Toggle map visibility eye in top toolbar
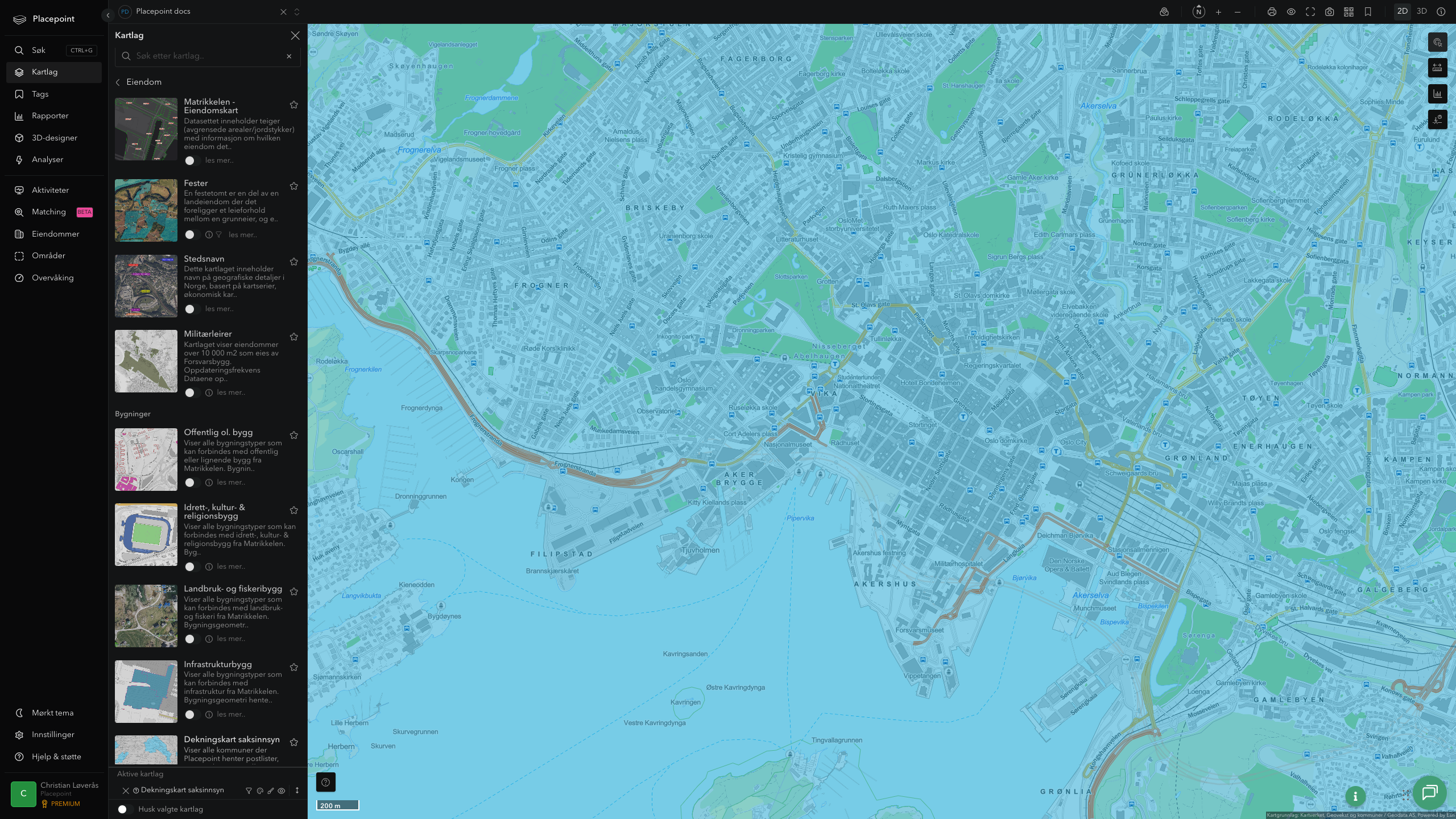This screenshot has height=819, width=1456. 1291,12
